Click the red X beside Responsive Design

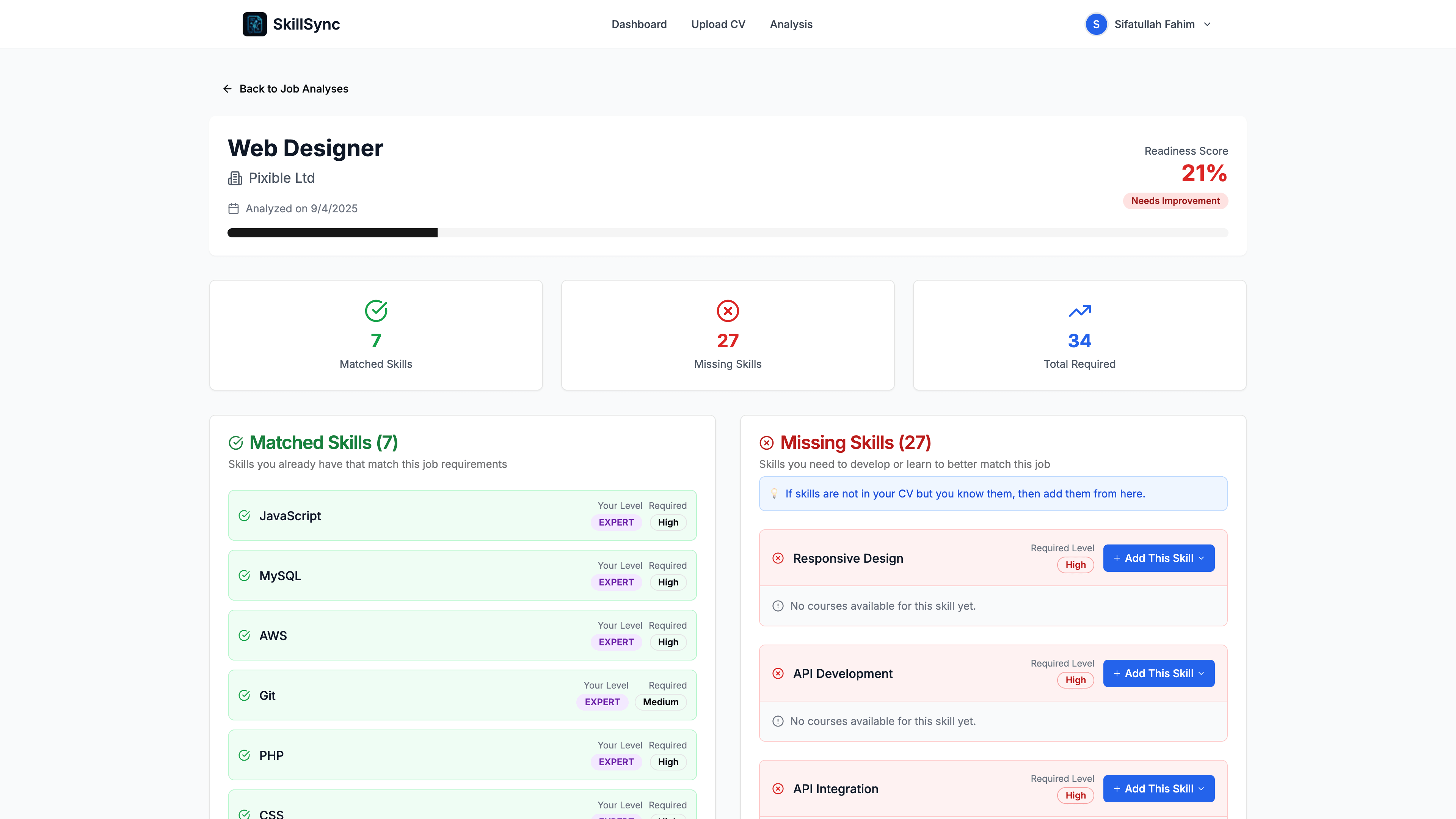tap(778, 559)
